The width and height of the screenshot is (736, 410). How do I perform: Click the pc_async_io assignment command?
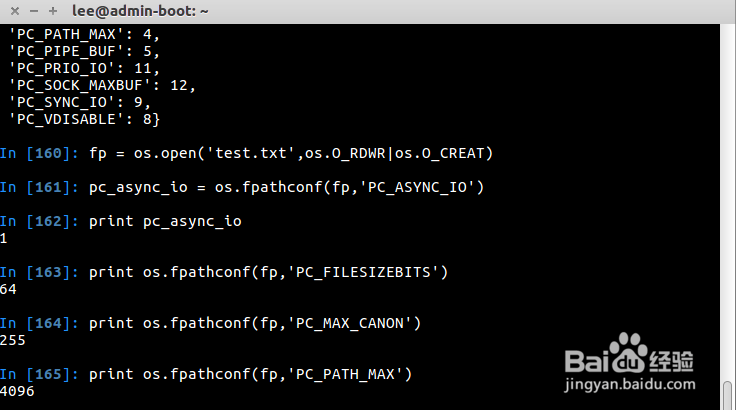point(287,186)
